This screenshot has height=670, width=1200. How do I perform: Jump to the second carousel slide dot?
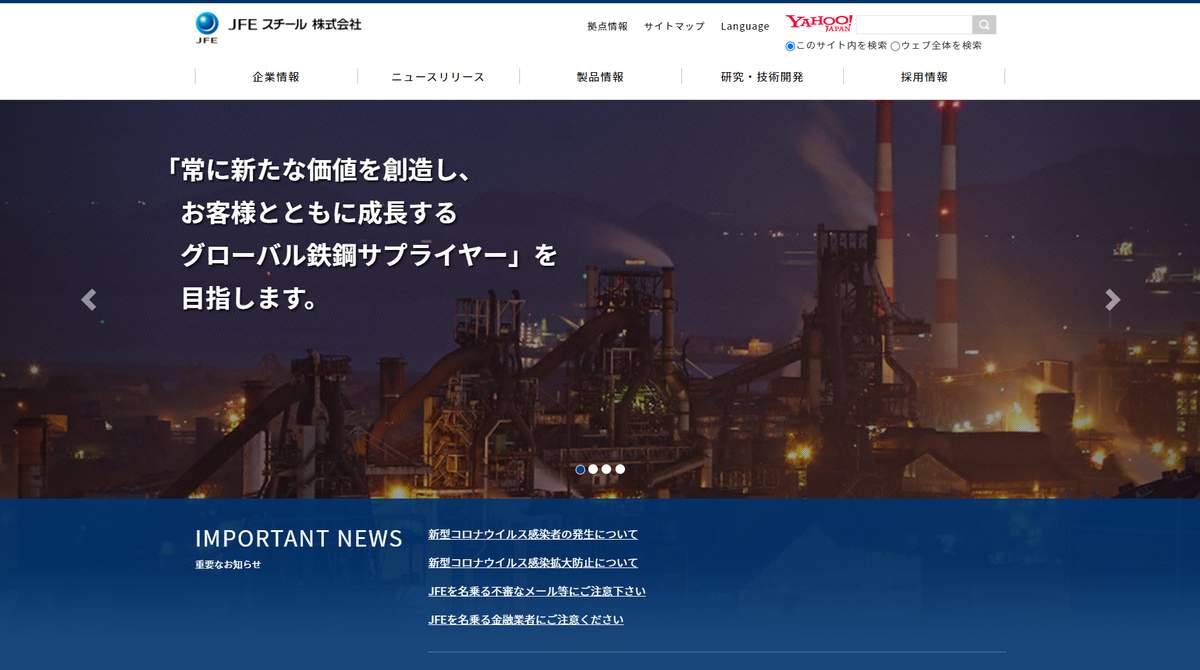[593, 469]
